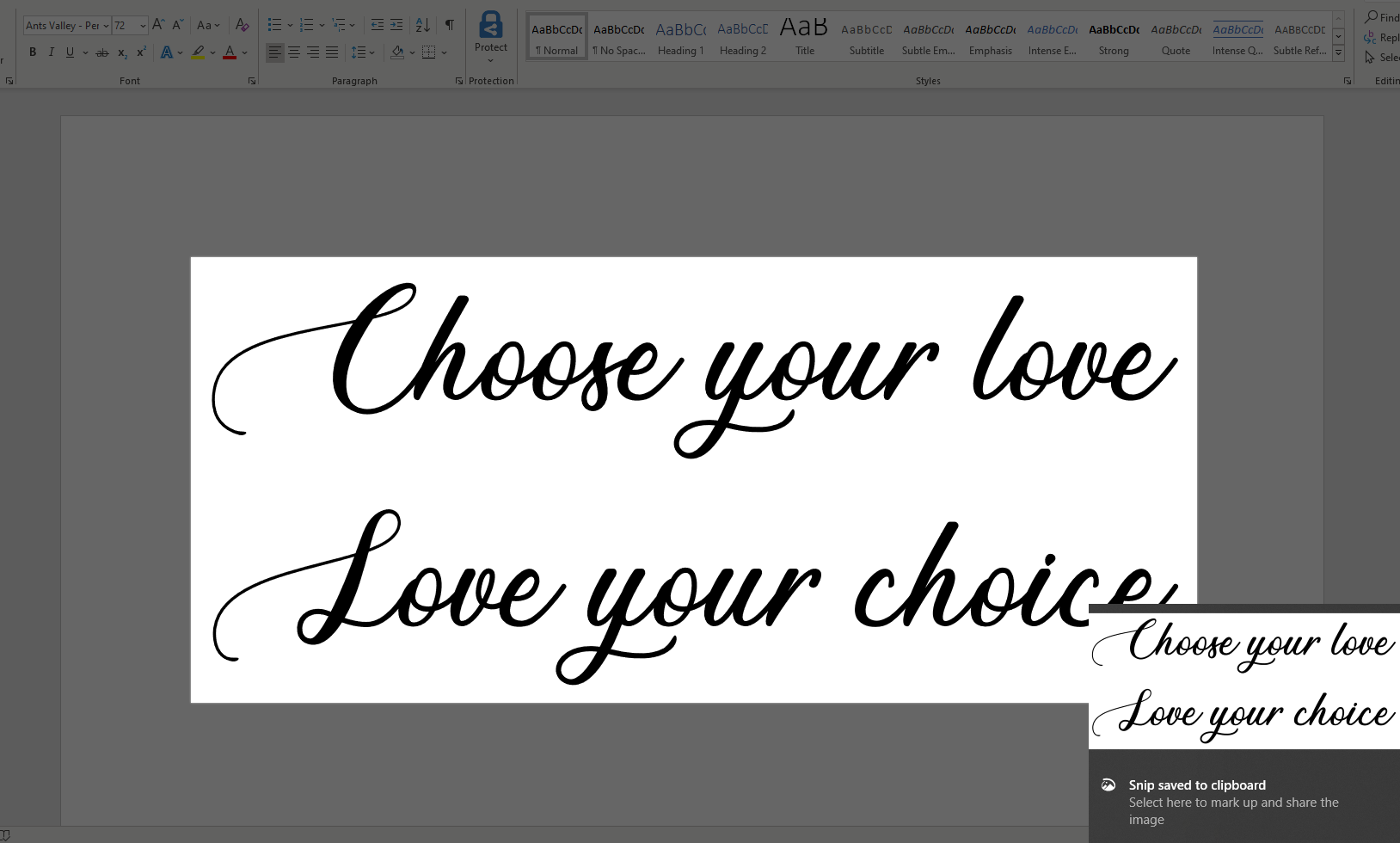Image resolution: width=1400 pixels, height=843 pixels.
Task: Toggle italic formatting
Action: click(52, 52)
